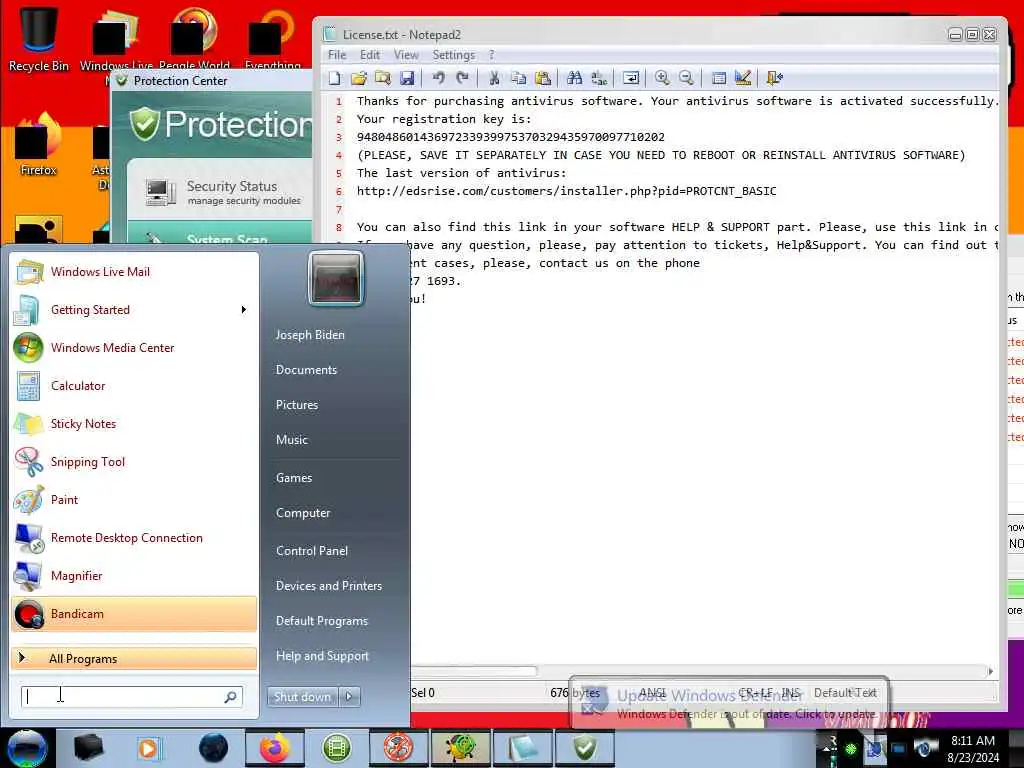Viewport: 1024px width, 768px height.
Task: Open View menu in Notepad2
Action: click(x=406, y=55)
